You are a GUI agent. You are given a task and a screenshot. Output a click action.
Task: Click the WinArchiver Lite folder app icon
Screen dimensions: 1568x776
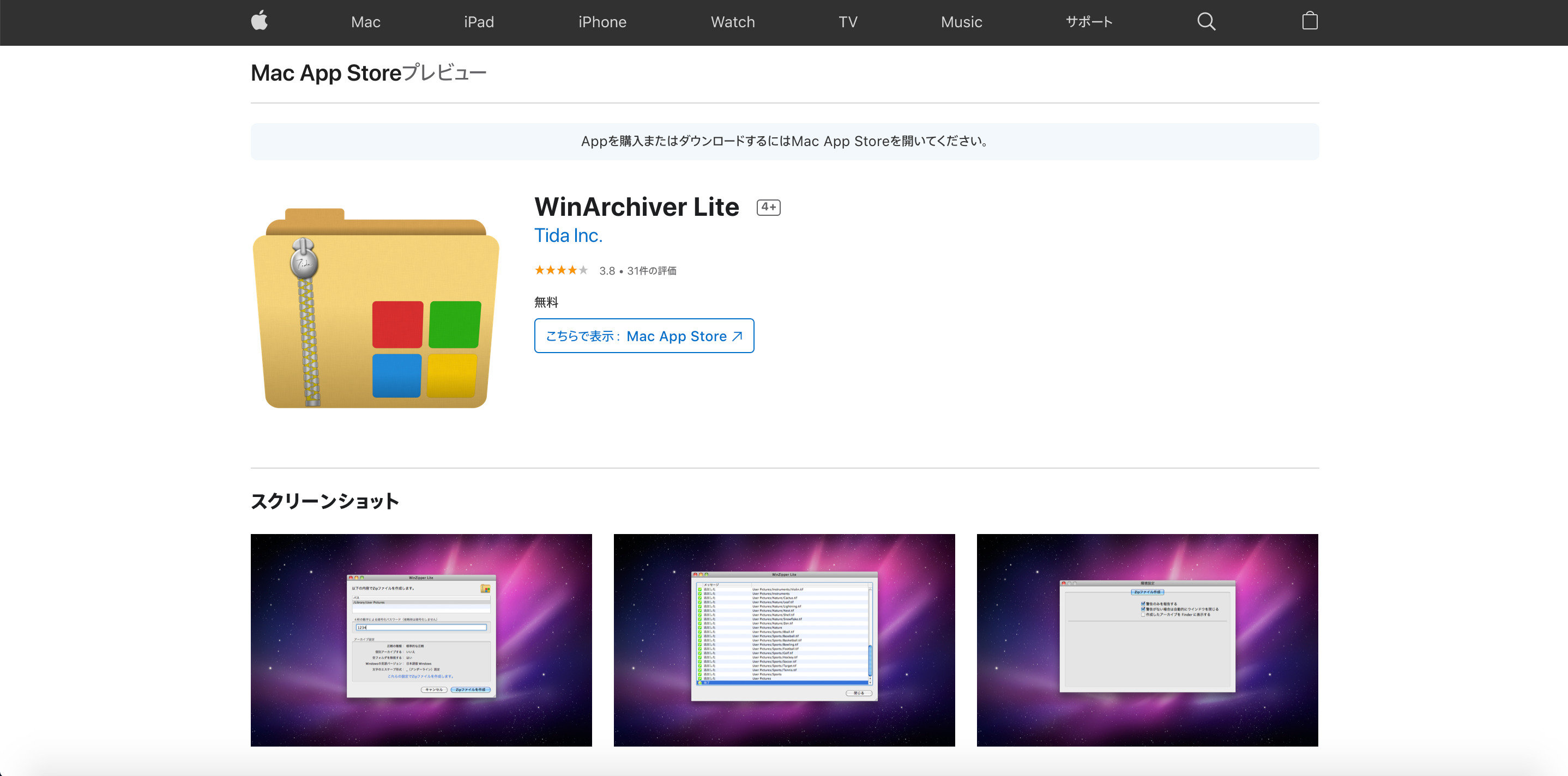coord(376,308)
